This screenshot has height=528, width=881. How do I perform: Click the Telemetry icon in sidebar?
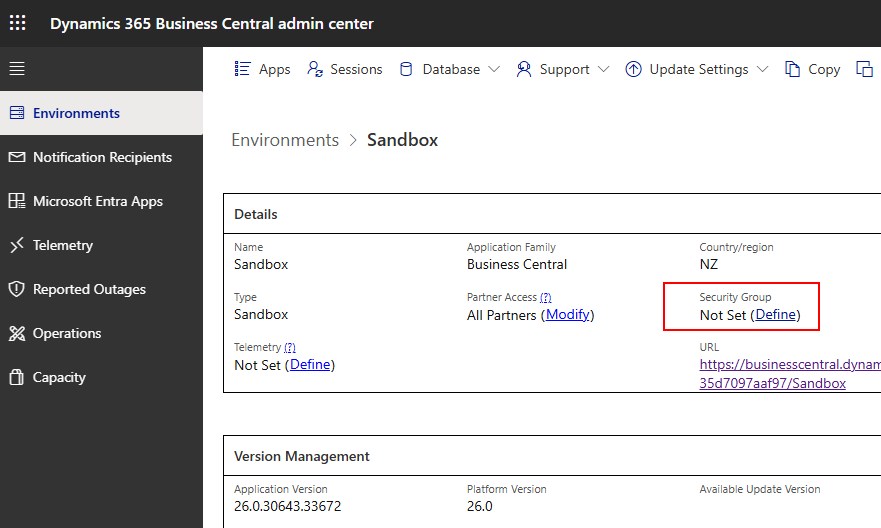tap(17, 245)
